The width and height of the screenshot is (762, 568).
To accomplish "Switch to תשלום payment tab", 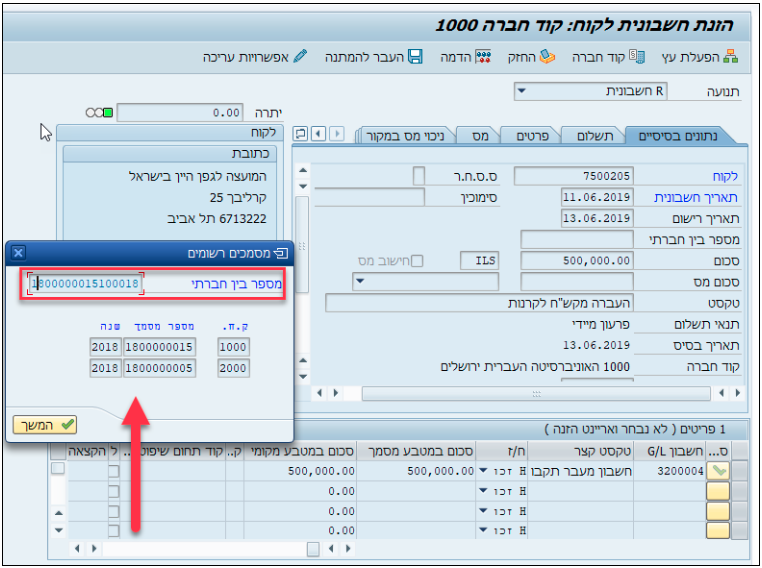I will click(595, 136).
